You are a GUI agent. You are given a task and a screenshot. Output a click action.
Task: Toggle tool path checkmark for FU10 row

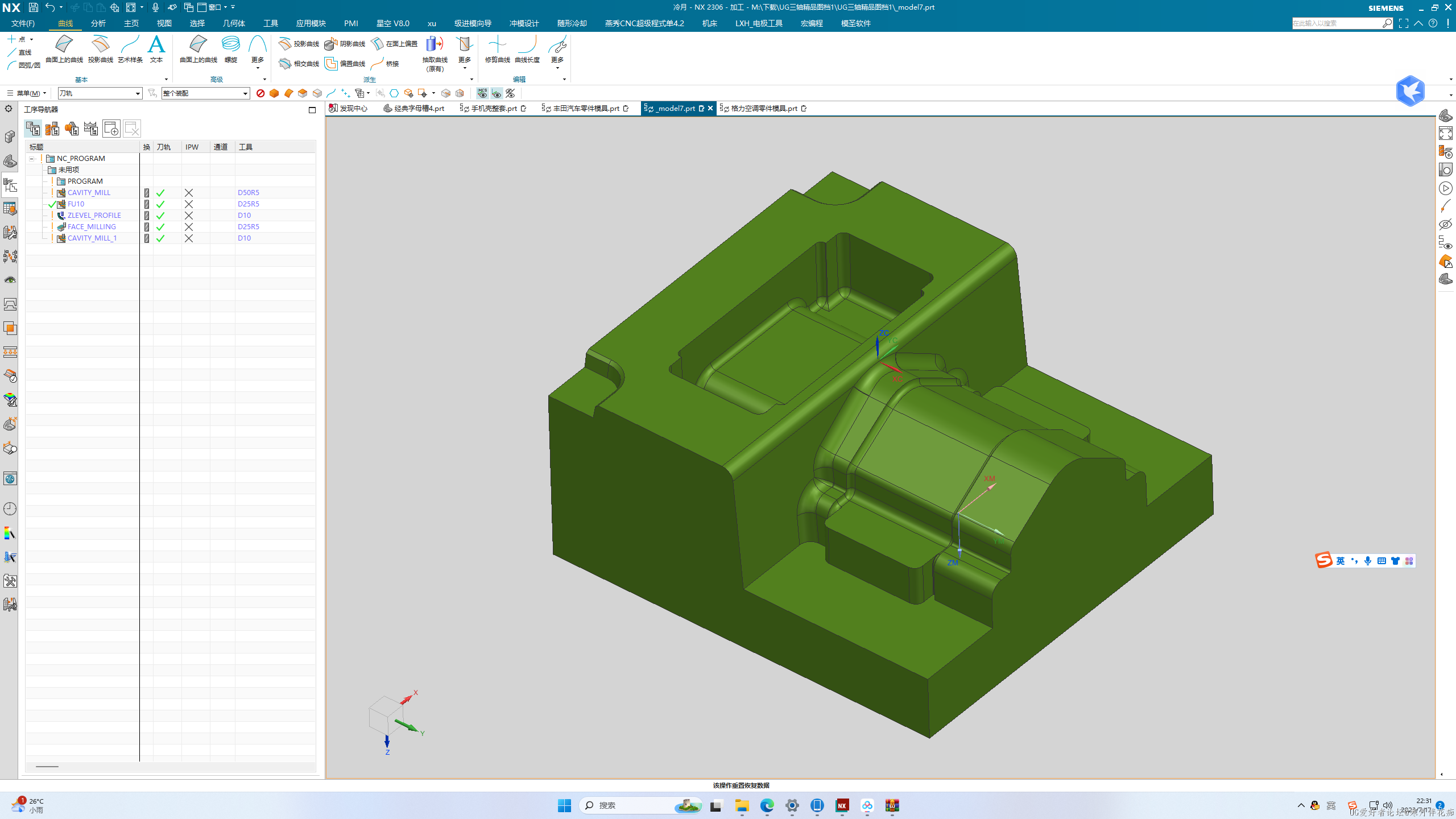pos(160,204)
